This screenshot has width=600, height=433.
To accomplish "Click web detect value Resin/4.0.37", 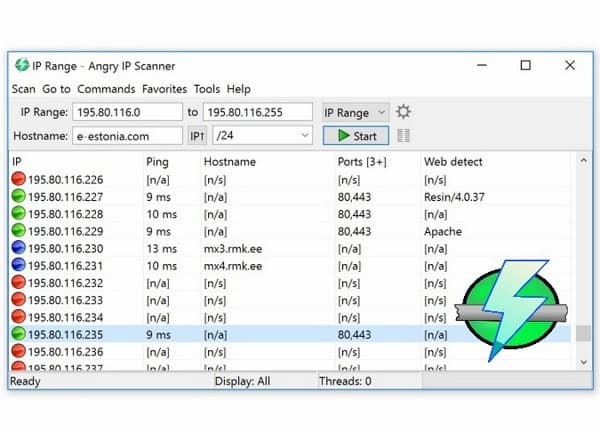I will 454,197.
